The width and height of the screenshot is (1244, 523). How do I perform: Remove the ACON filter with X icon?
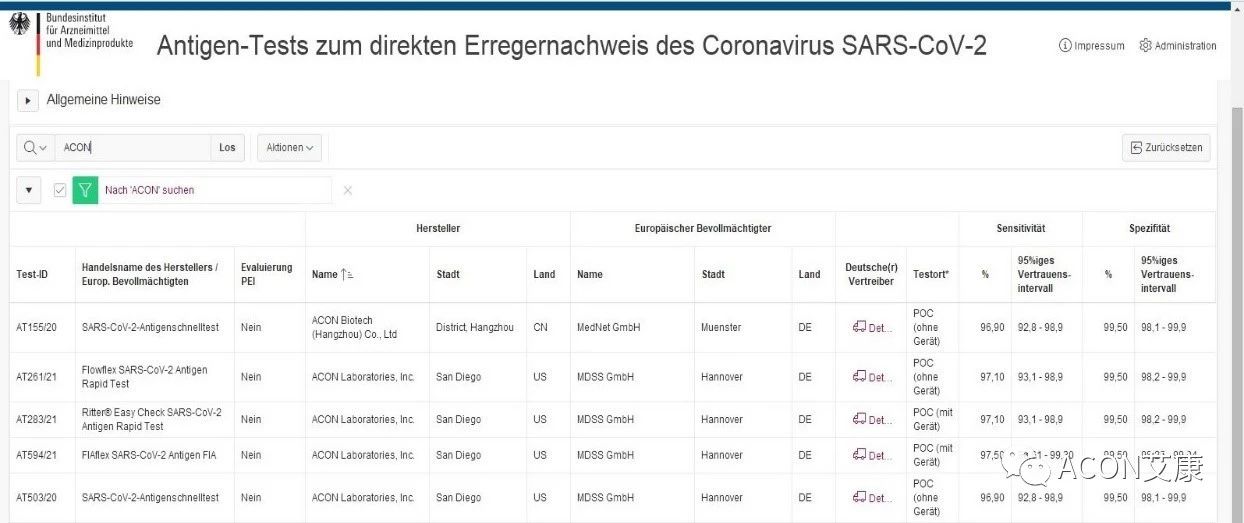click(348, 190)
